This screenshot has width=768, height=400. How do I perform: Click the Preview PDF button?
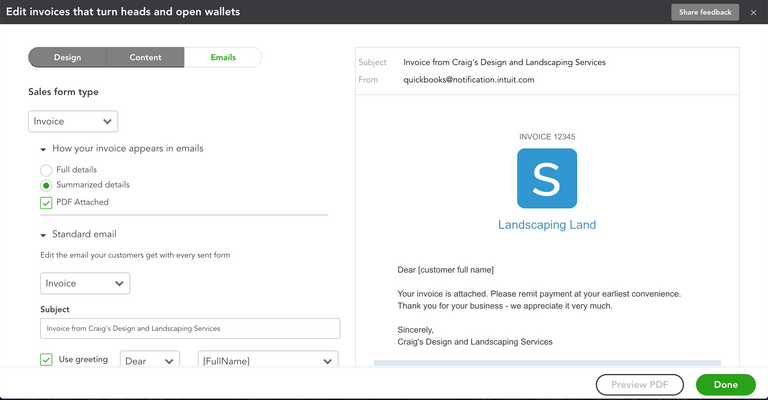(x=639, y=385)
